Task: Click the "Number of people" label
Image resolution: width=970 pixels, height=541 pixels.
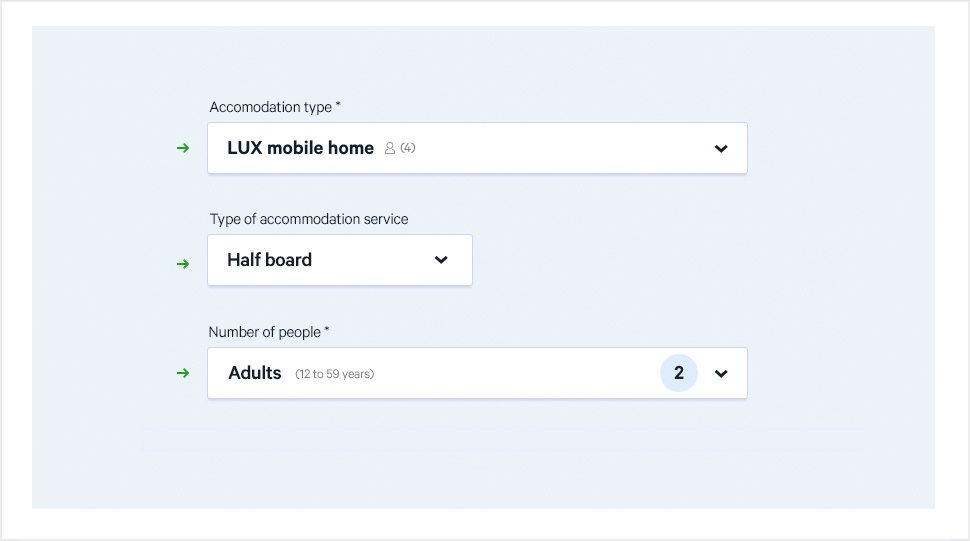Action: point(264,332)
